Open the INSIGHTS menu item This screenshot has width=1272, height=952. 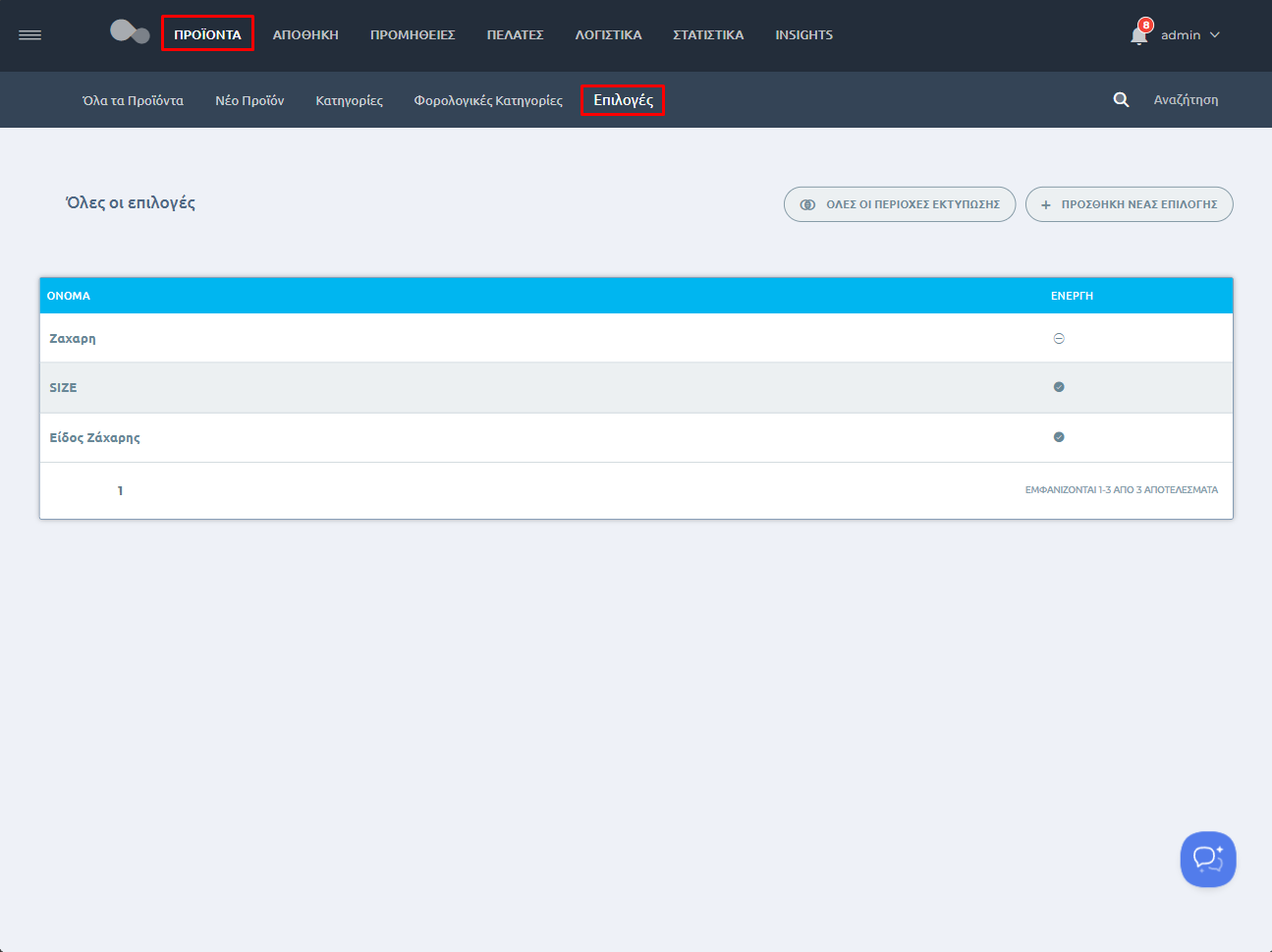coord(804,34)
